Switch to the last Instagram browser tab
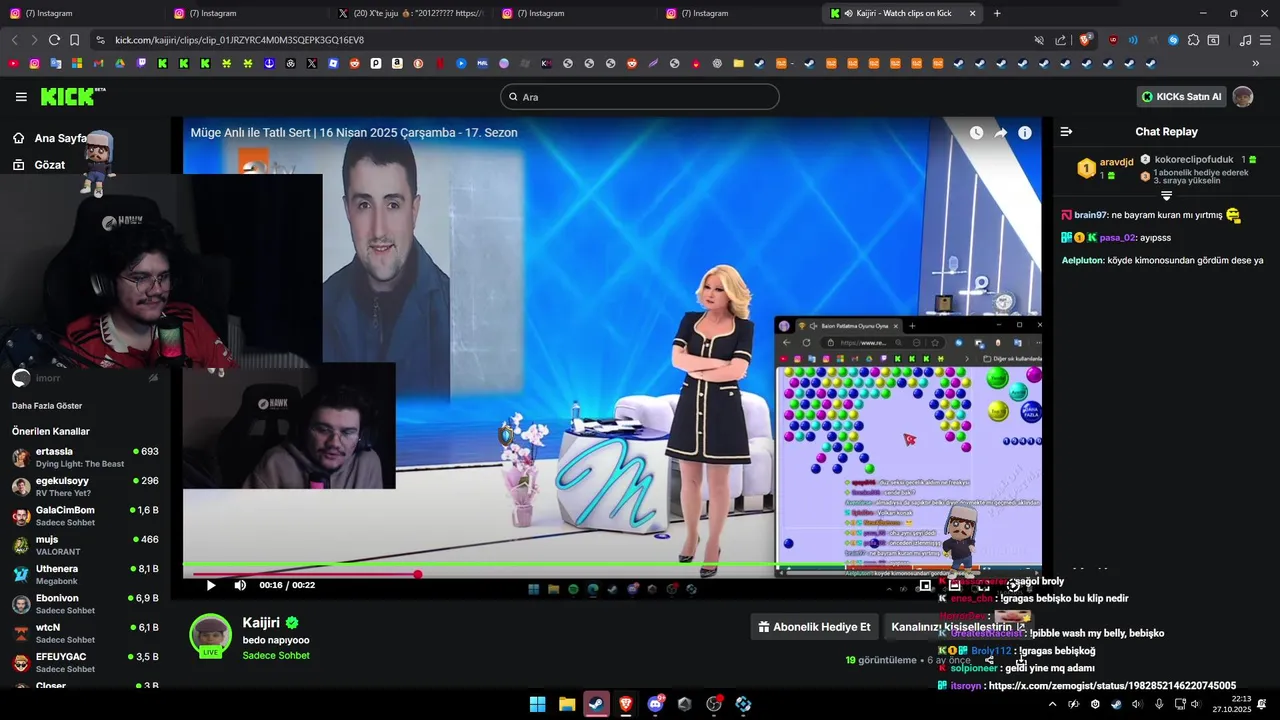This screenshot has width=1280, height=720. click(738, 13)
